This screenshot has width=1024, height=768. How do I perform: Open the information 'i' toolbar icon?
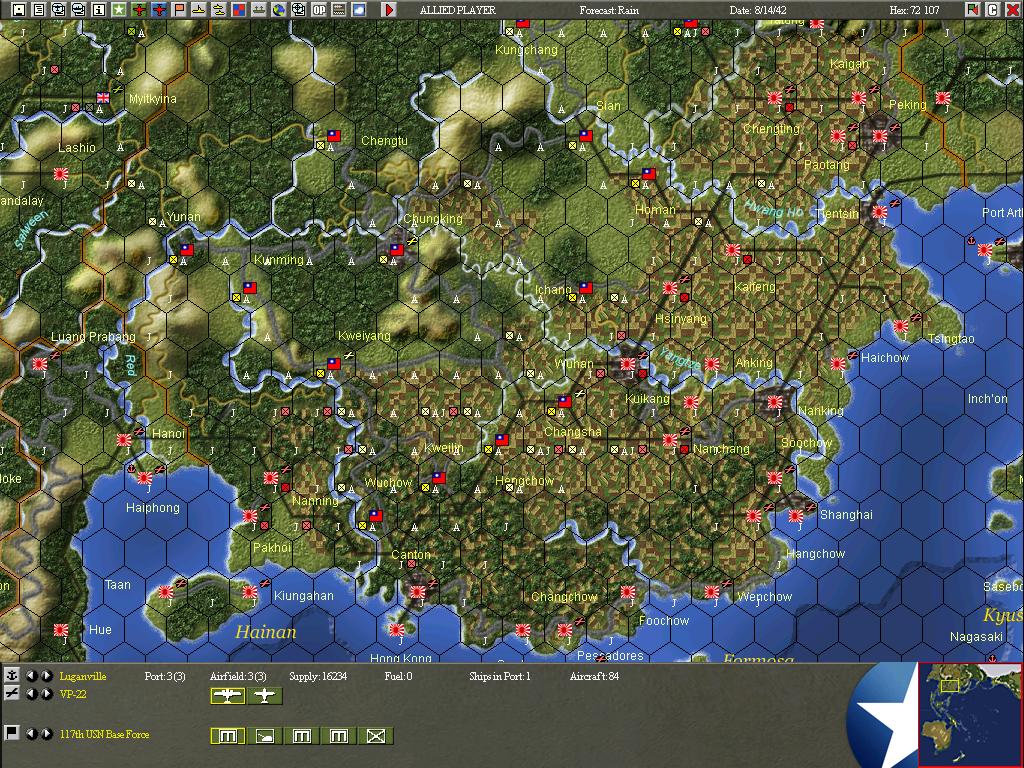99,10
